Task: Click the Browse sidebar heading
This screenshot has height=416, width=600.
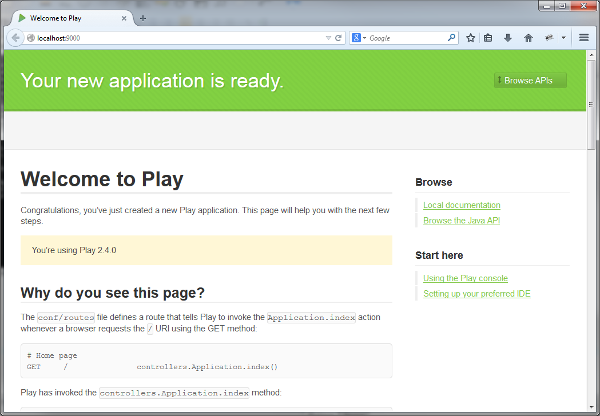Action: [x=434, y=182]
